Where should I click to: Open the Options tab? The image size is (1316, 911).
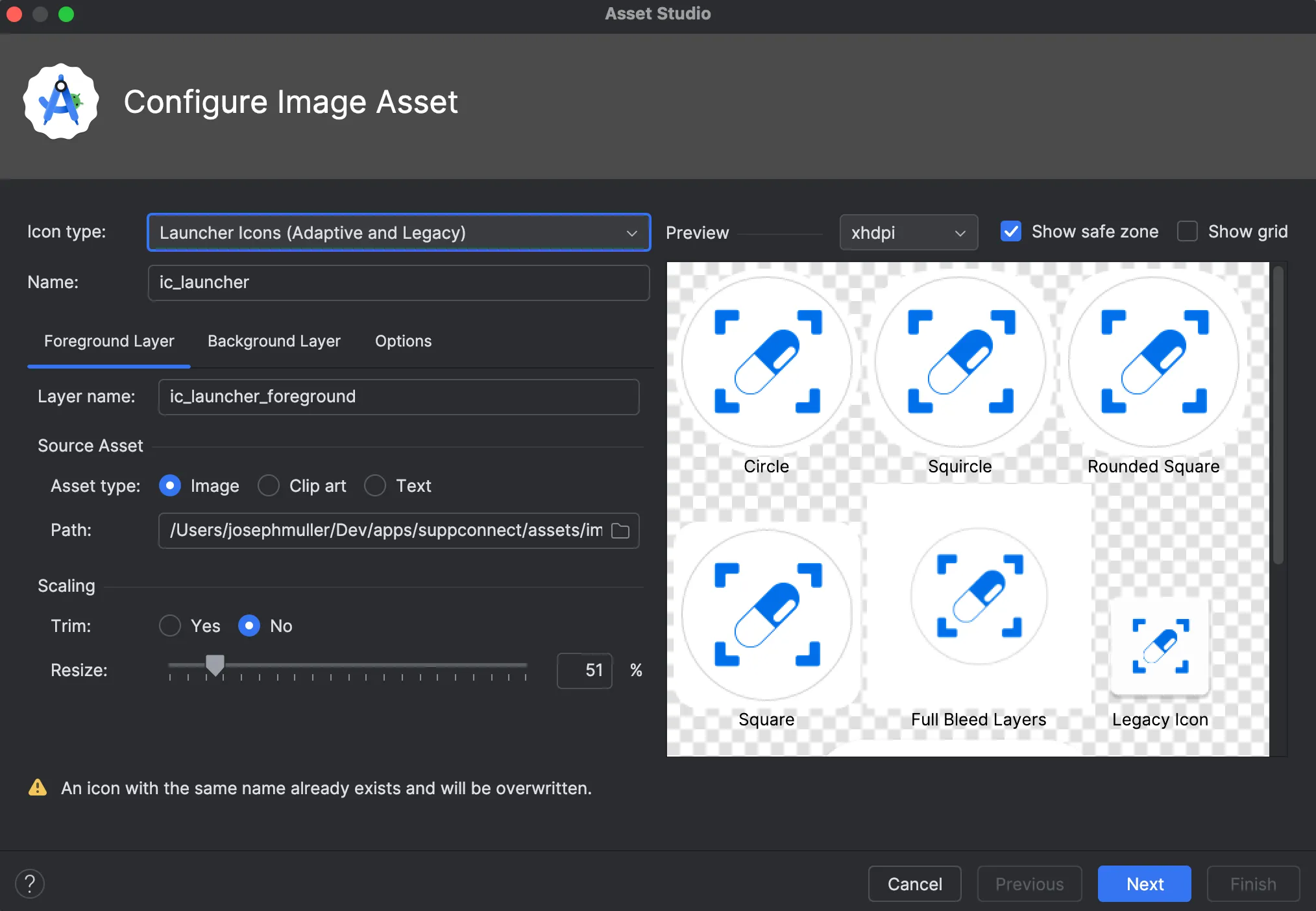point(403,341)
